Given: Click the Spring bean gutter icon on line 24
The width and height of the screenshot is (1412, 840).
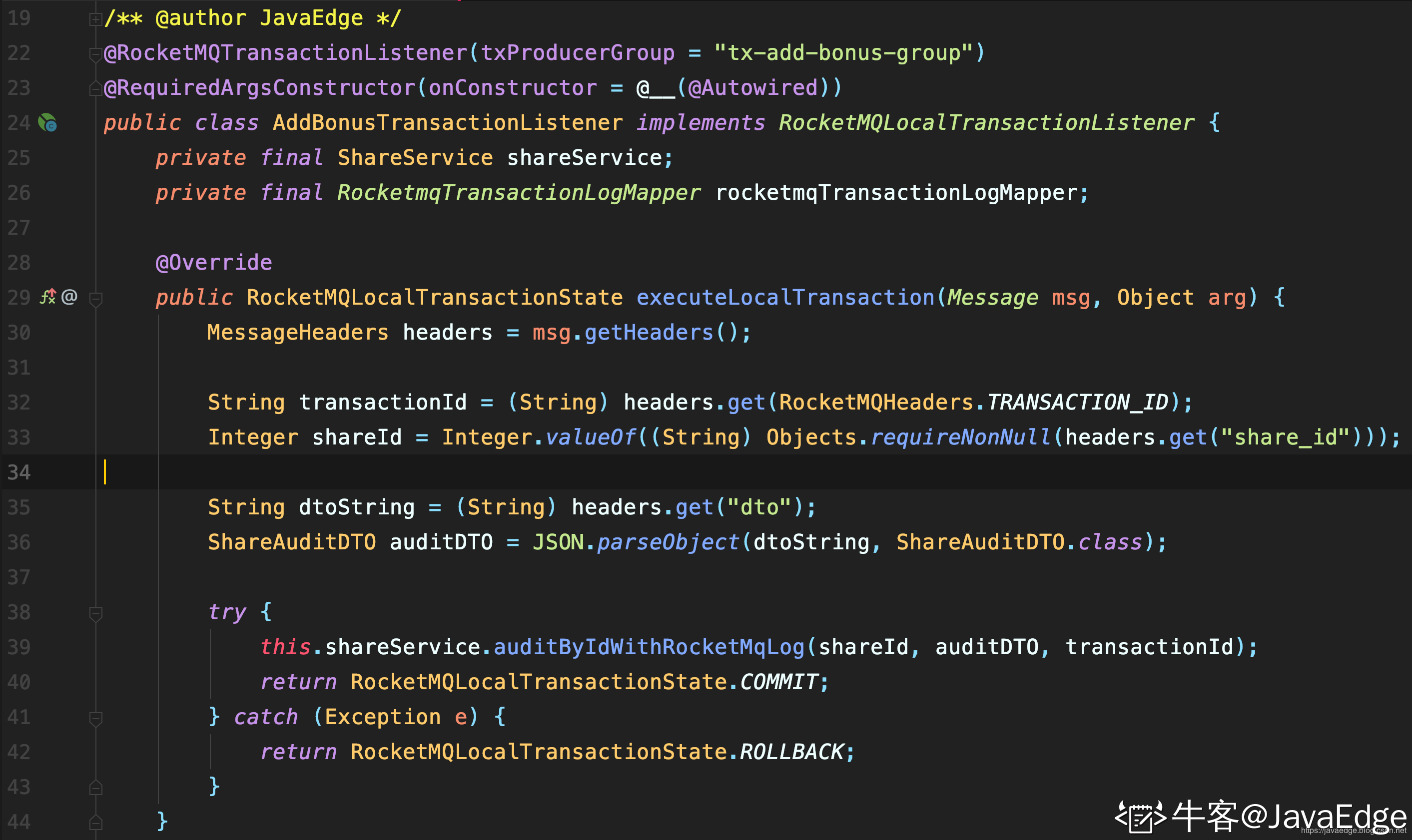Looking at the screenshot, I should coord(47,122).
